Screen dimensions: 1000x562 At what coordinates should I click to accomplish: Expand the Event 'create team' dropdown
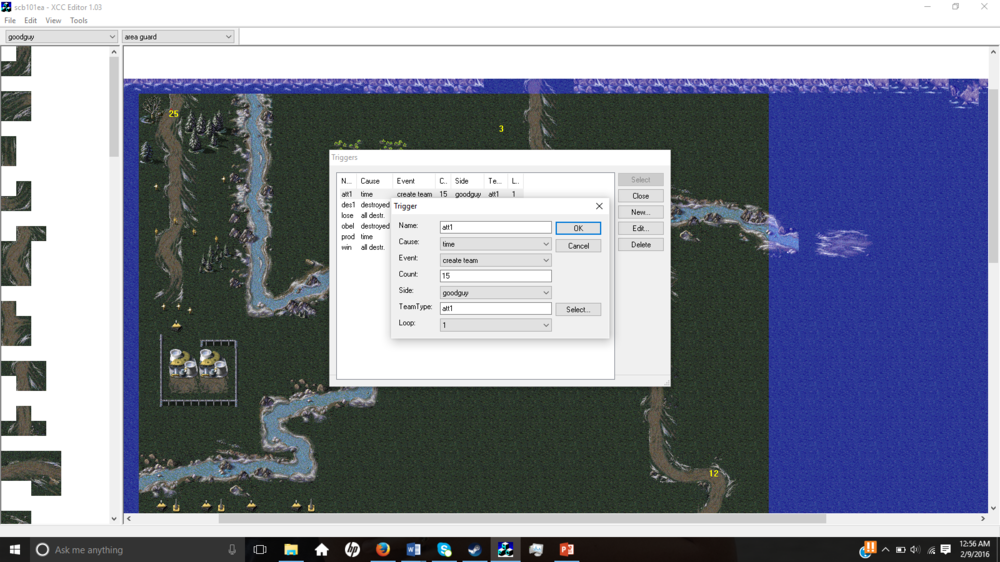pyautogui.click(x=495, y=260)
